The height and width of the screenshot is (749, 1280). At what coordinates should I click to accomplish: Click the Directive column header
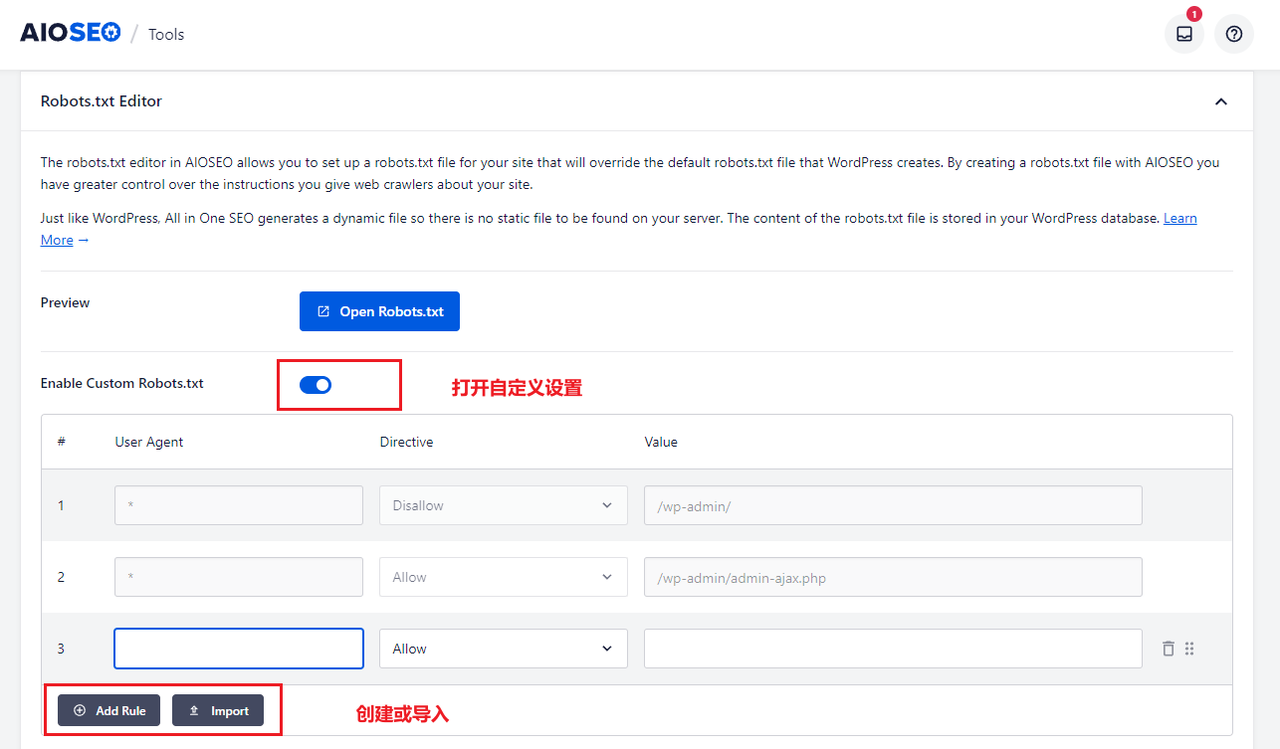(406, 442)
